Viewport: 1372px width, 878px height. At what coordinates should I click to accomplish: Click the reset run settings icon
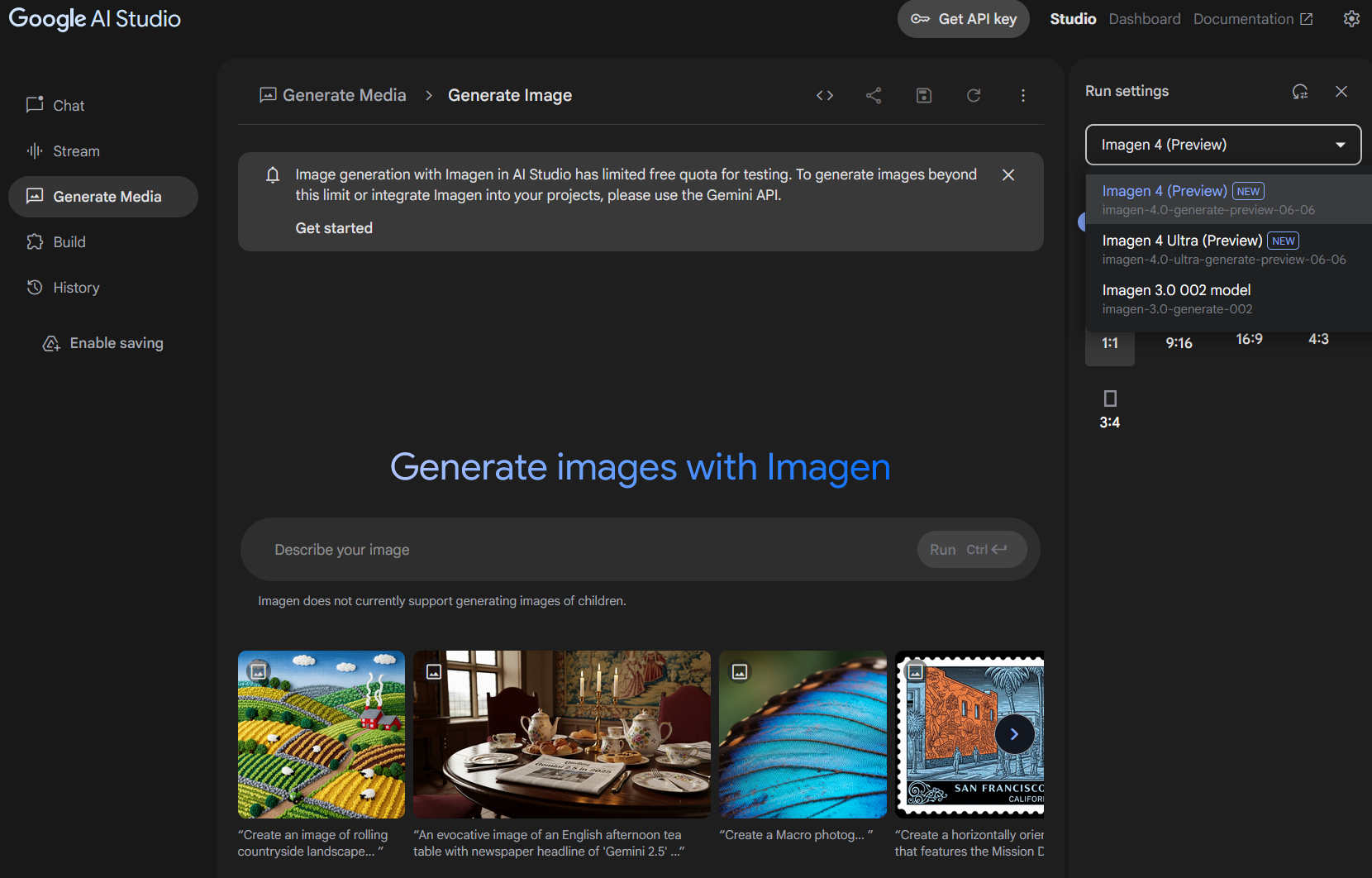click(1300, 92)
